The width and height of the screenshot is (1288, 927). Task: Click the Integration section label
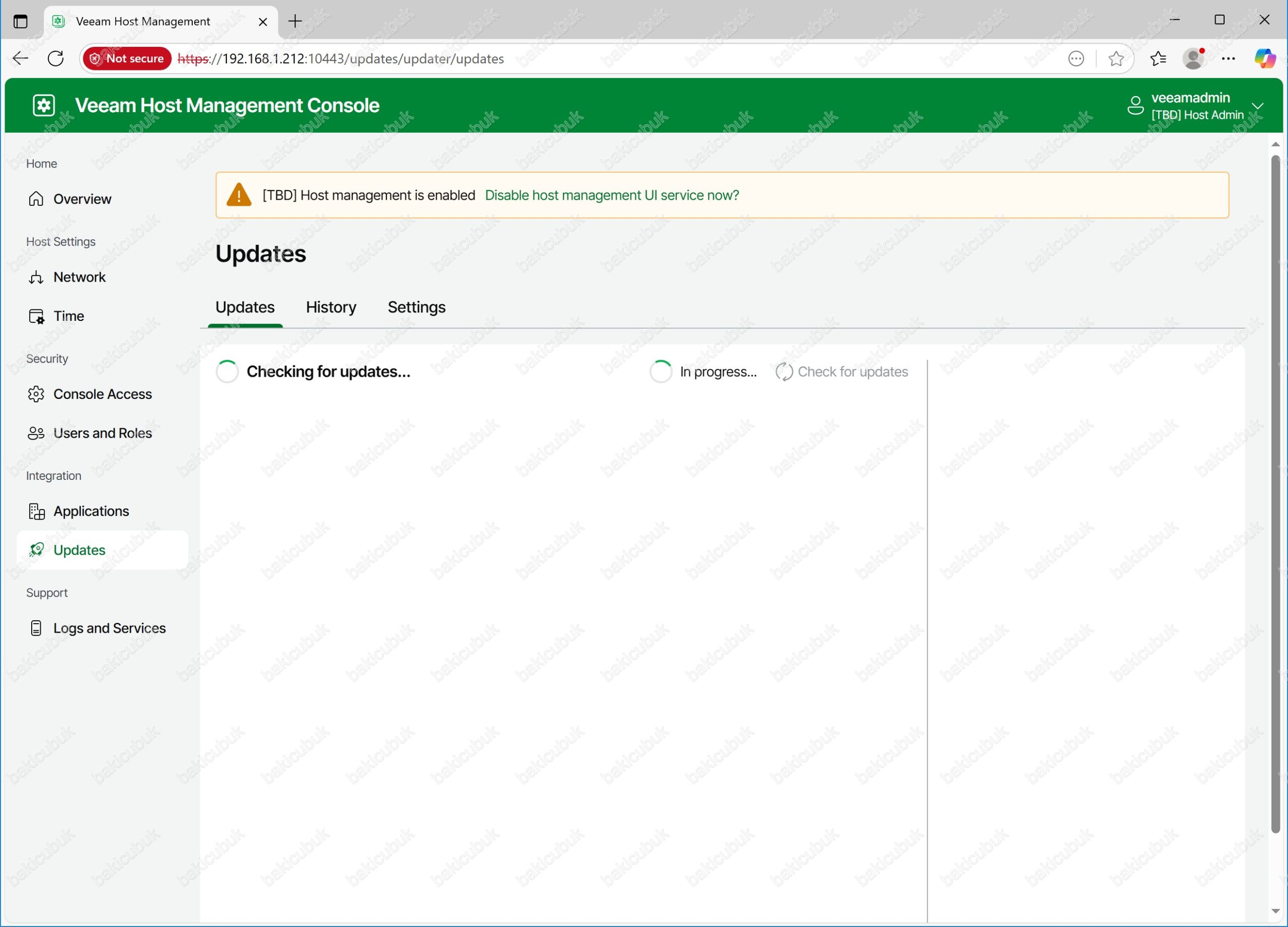[54, 476]
